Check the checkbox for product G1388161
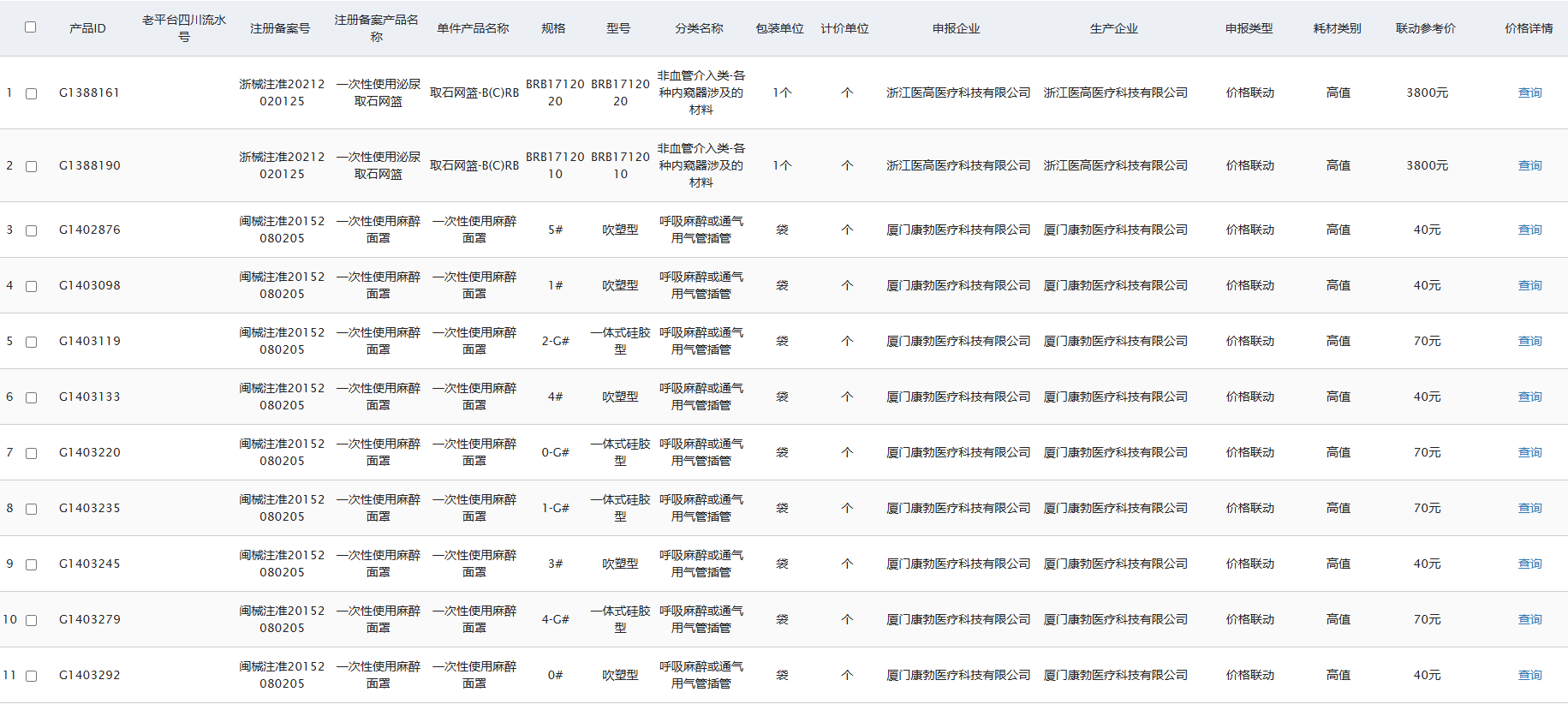This screenshot has height=704, width=1568. click(32, 93)
